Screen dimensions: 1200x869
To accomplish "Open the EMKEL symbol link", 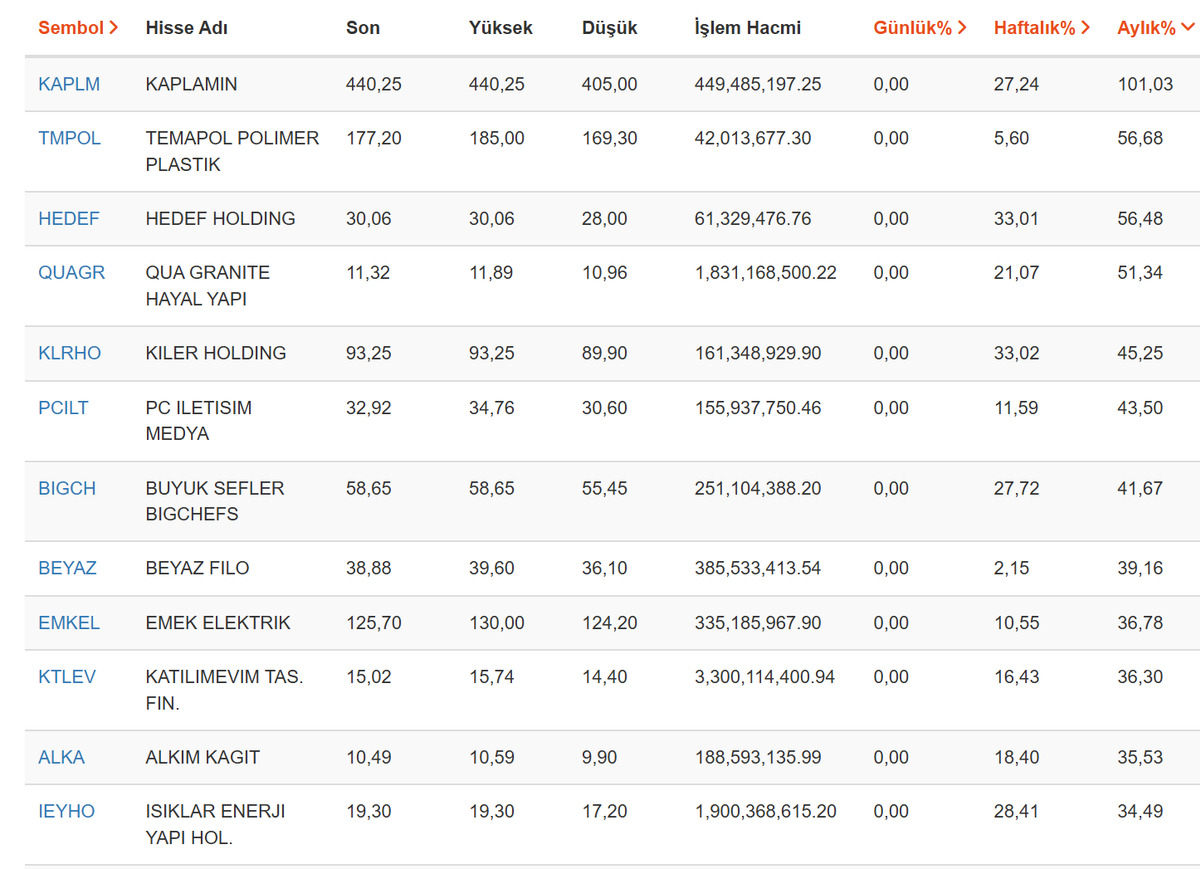I will click(x=69, y=622).
